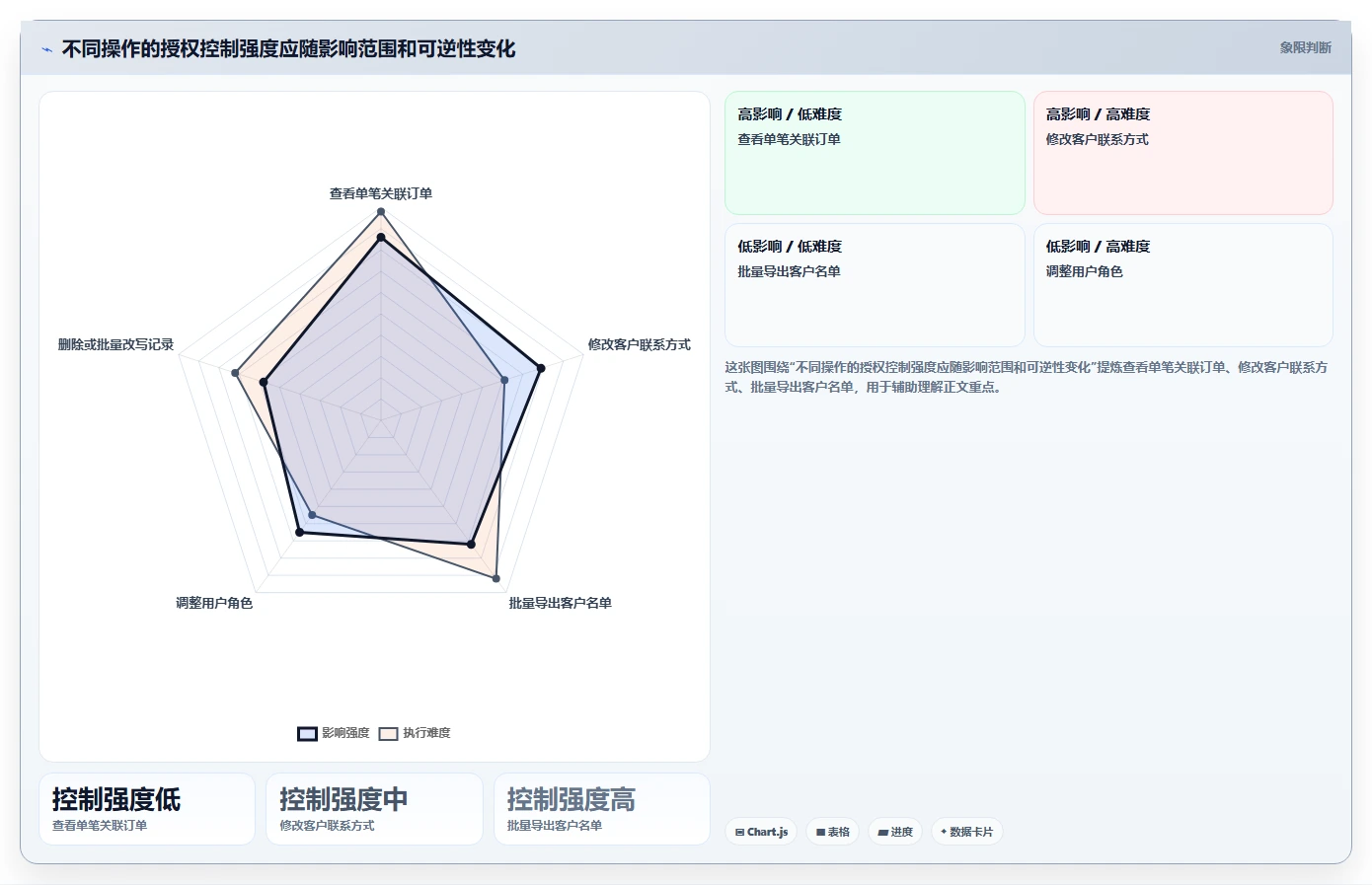This screenshot has height=885, width=1372.
Task: Click the 删除或批量改写记录 radar axis label
Action: 115,344
